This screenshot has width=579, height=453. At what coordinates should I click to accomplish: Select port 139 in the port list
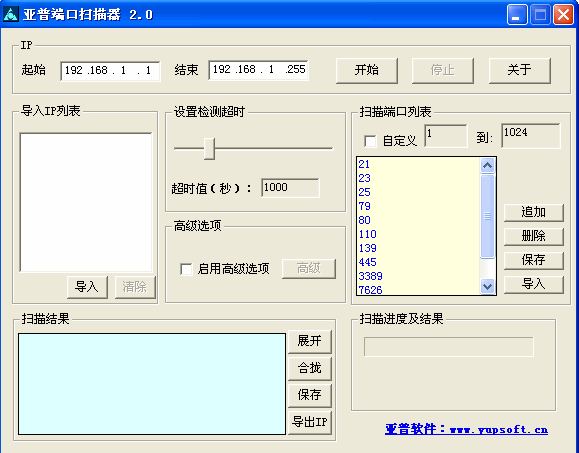pos(418,248)
